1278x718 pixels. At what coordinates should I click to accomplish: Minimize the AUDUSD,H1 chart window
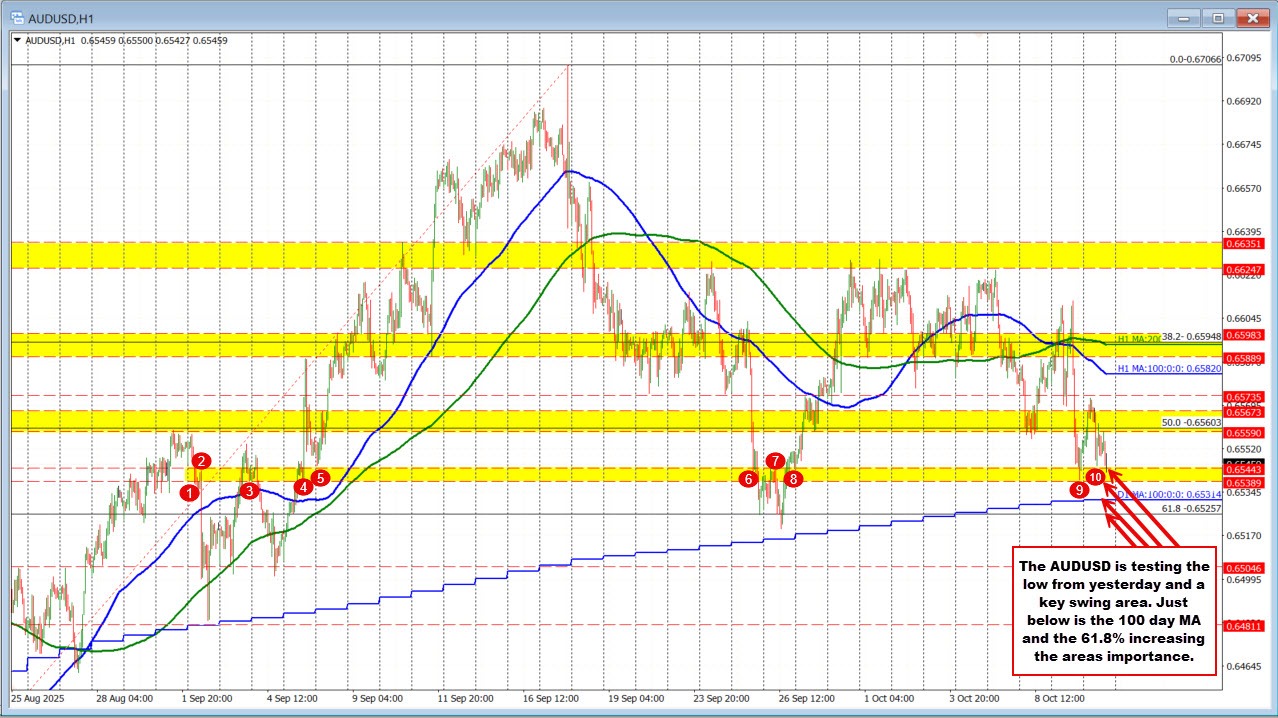coord(1186,17)
